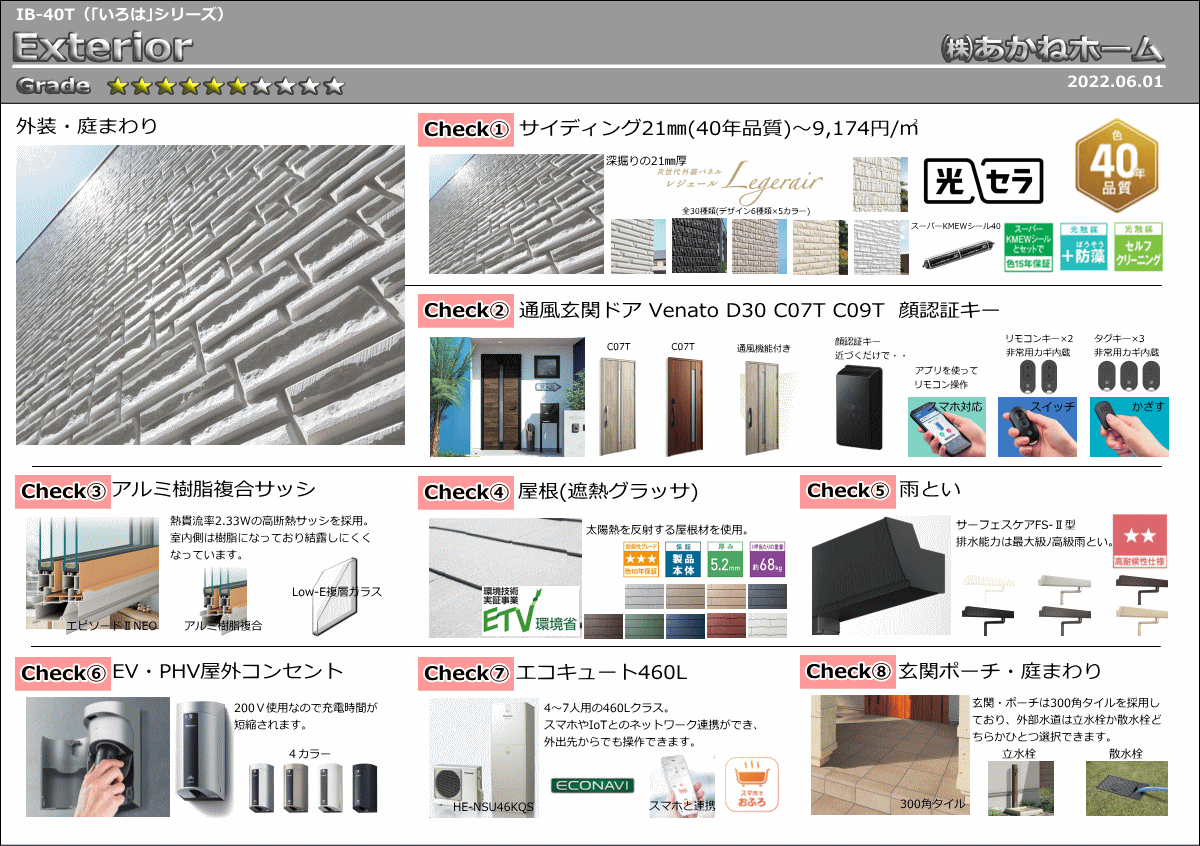Click the 保証 製品本体 badge

point(682,560)
